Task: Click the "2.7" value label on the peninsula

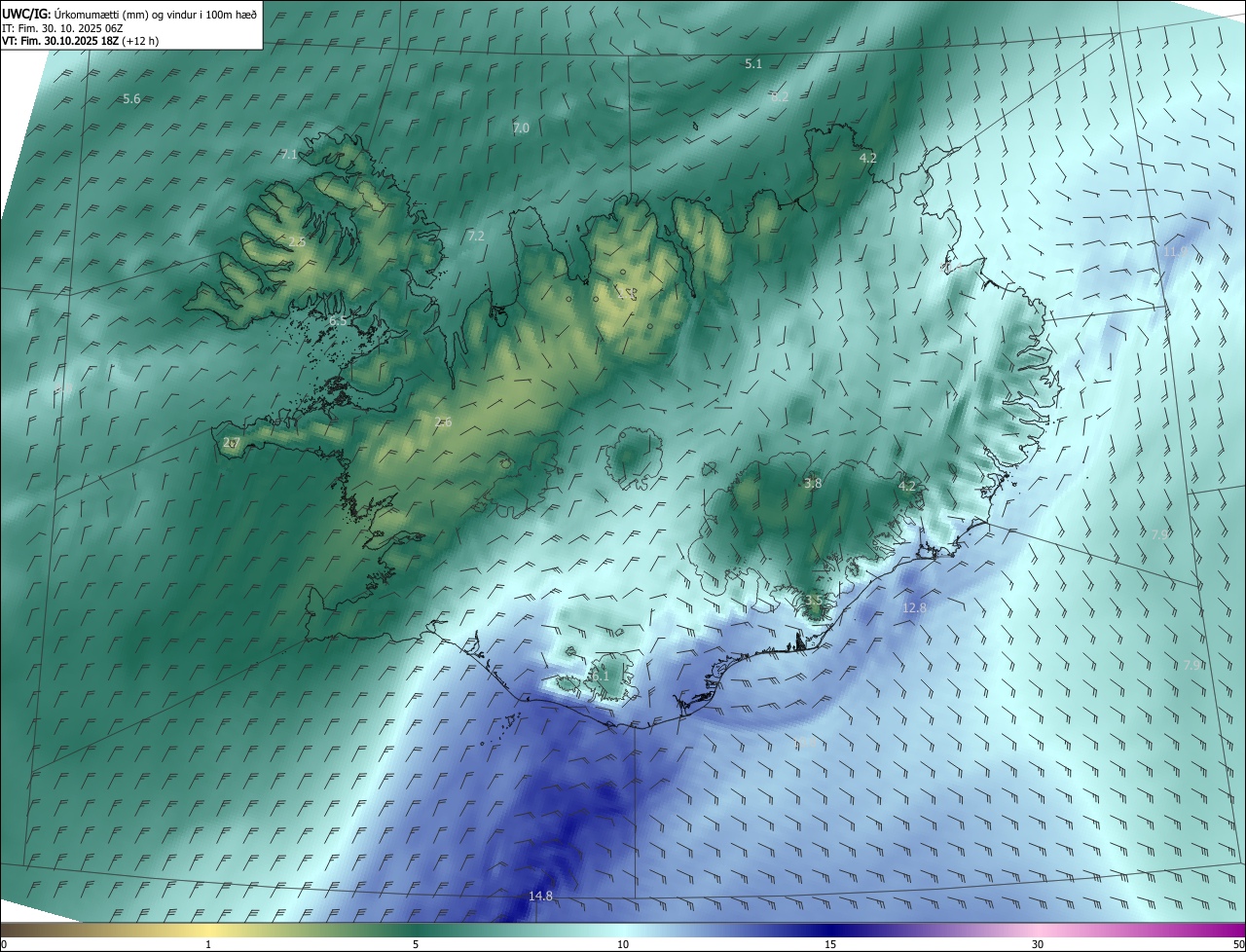Action: [231, 443]
